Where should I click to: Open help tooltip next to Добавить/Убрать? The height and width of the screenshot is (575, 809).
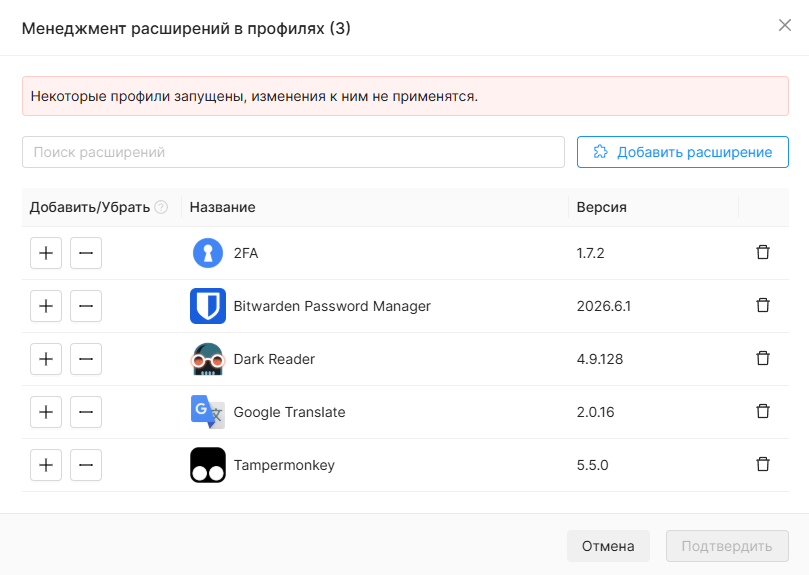point(161,207)
